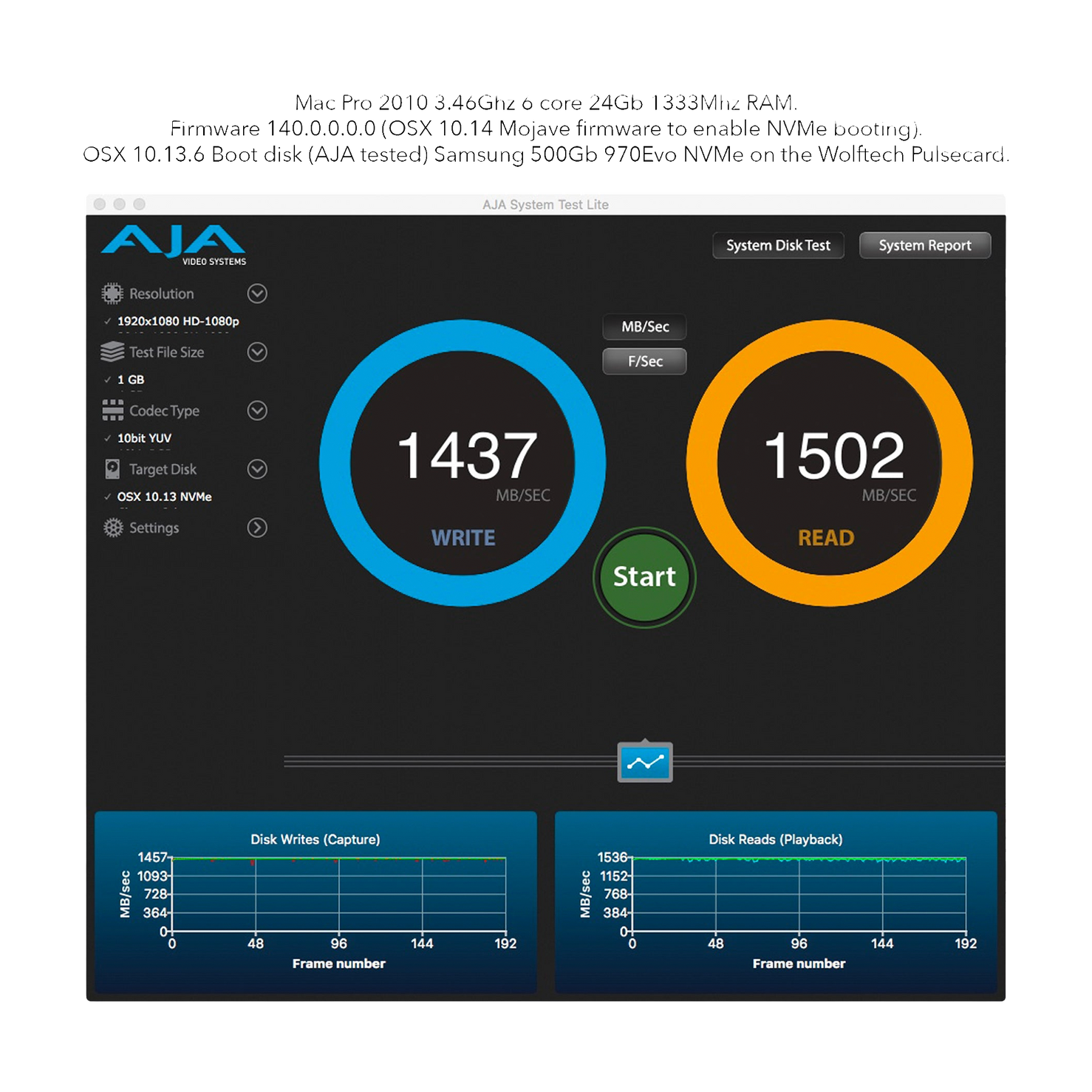Click the 1437 write speed value

click(467, 456)
